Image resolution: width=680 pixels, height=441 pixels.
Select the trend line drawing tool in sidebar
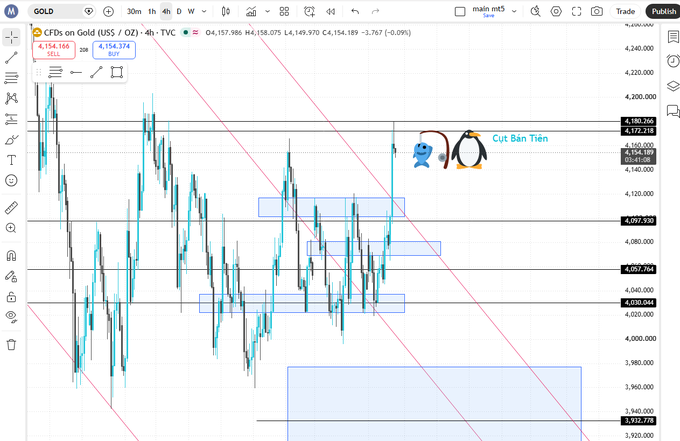(x=11, y=58)
